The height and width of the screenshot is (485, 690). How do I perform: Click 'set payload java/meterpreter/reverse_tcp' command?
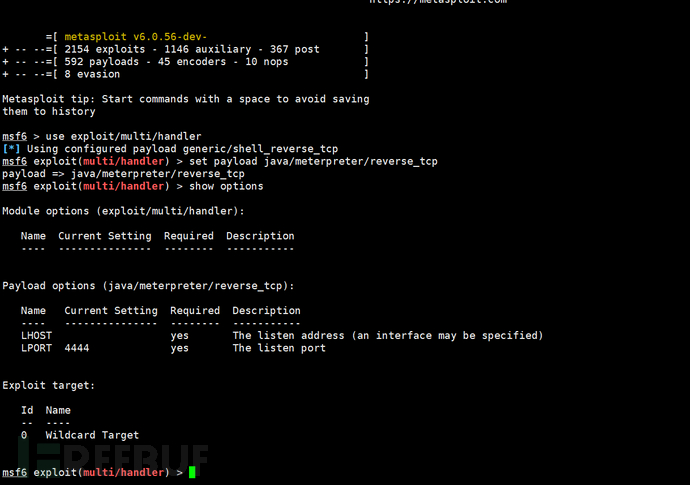[313, 162]
